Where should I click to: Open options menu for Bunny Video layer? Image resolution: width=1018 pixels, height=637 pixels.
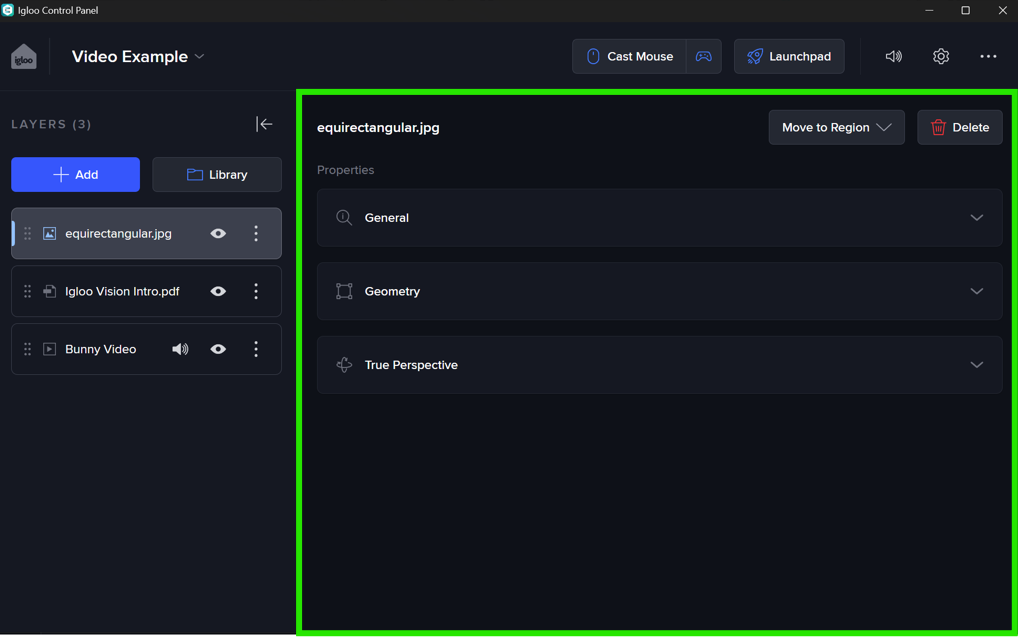point(256,349)
